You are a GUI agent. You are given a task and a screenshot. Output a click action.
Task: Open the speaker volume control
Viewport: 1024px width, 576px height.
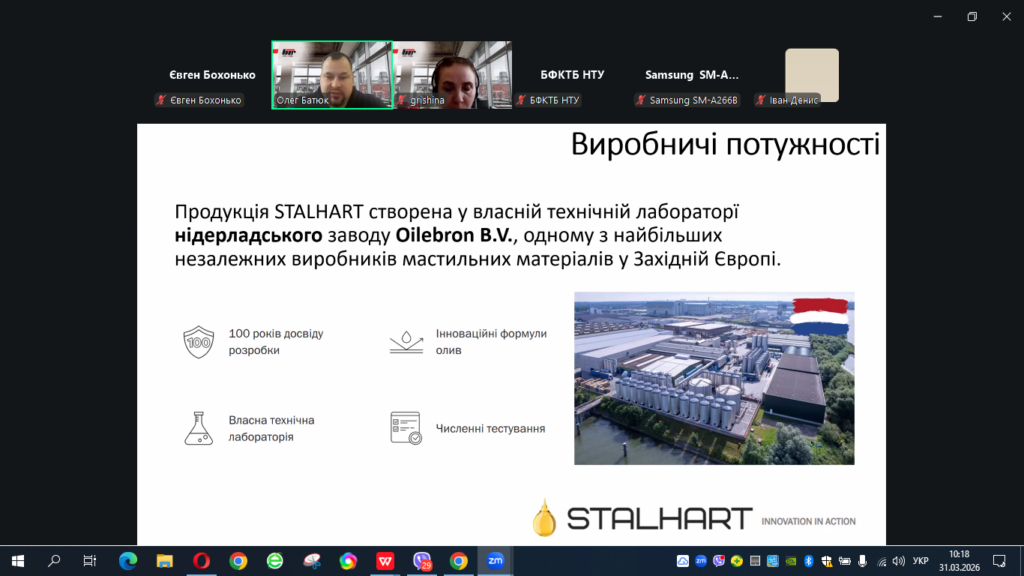click(898, 561)
